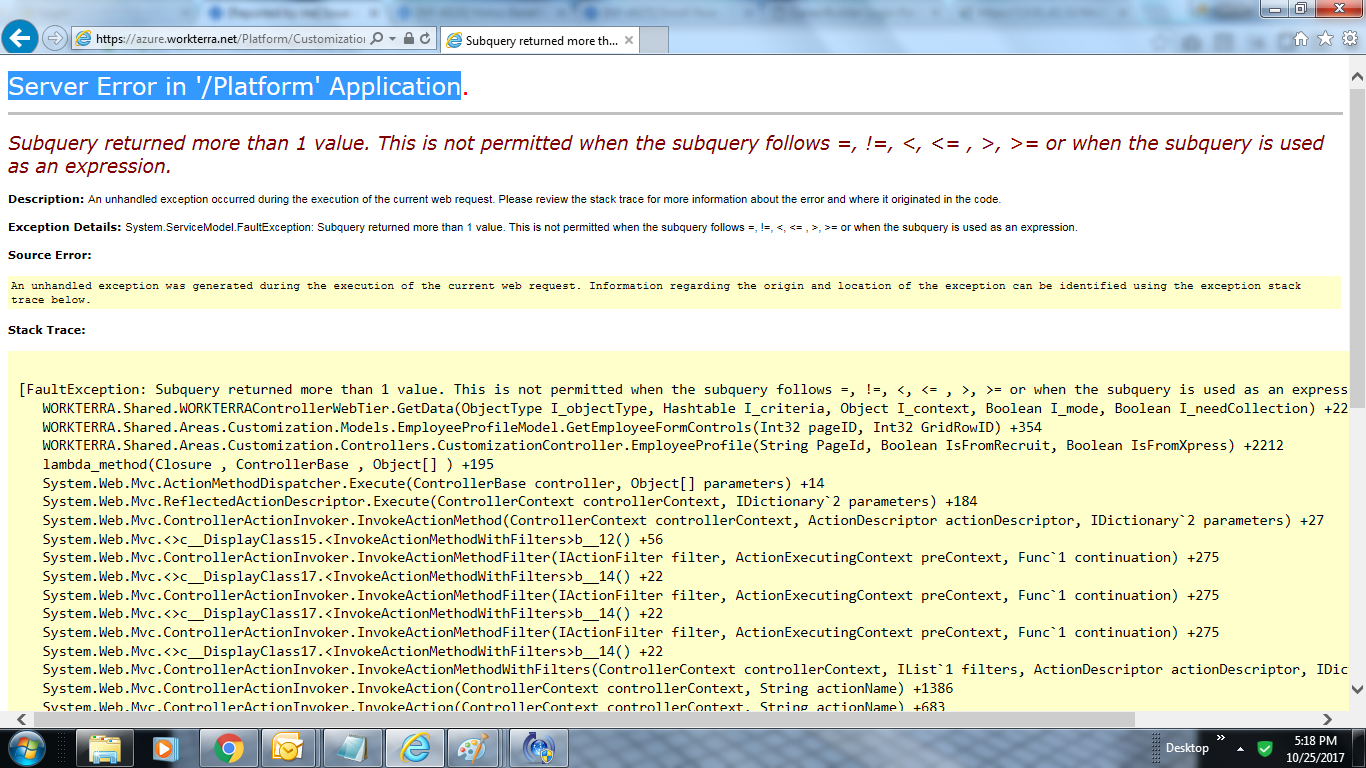Click the '[FaultException: Subquery returned' stack trace line
Image resolution: width=1366 pixels, height=768 pixels.
coord(683,389)
